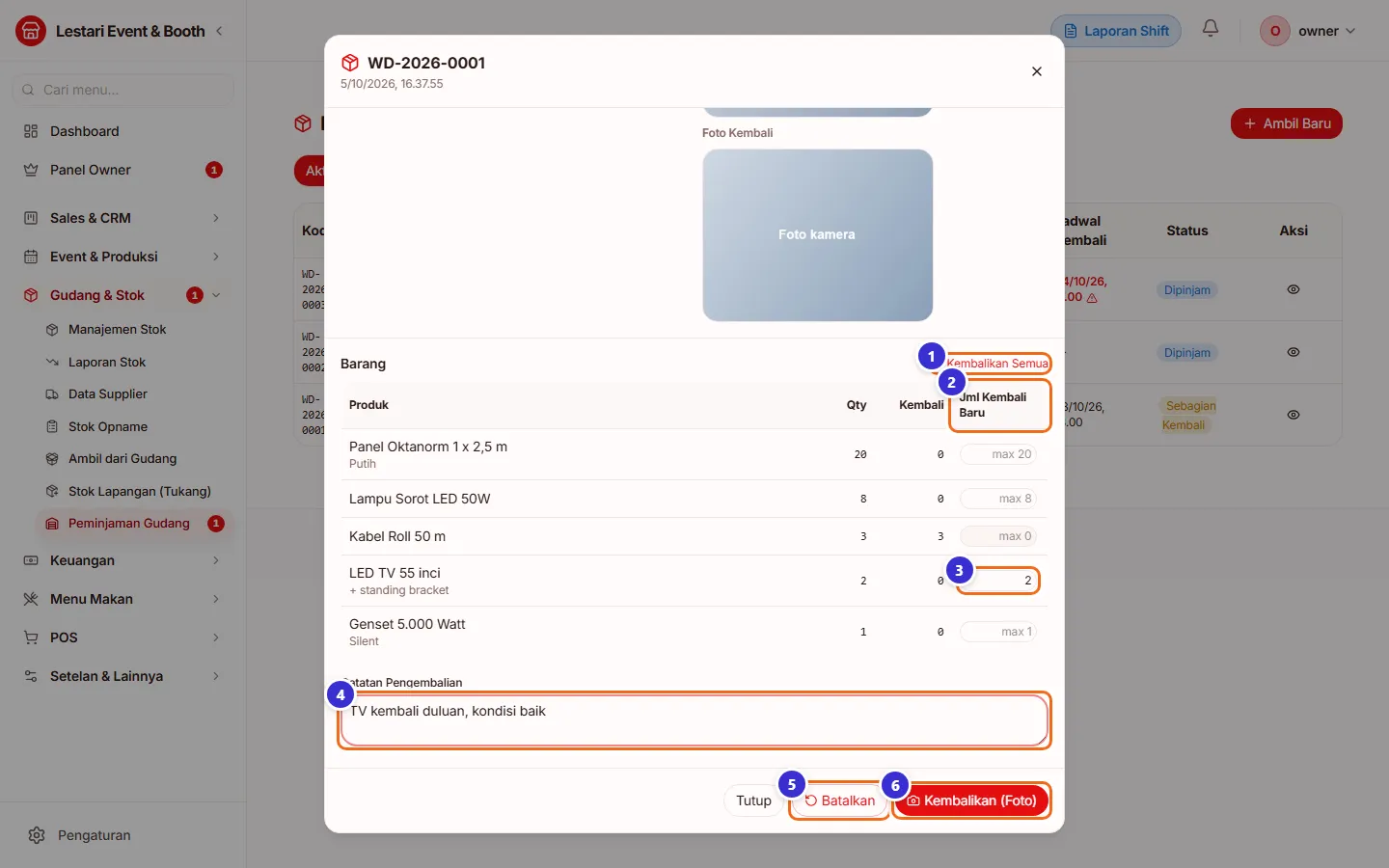Click the eye icon on second Dipinjam row
1389x868 pixels.
point(1294,352)
